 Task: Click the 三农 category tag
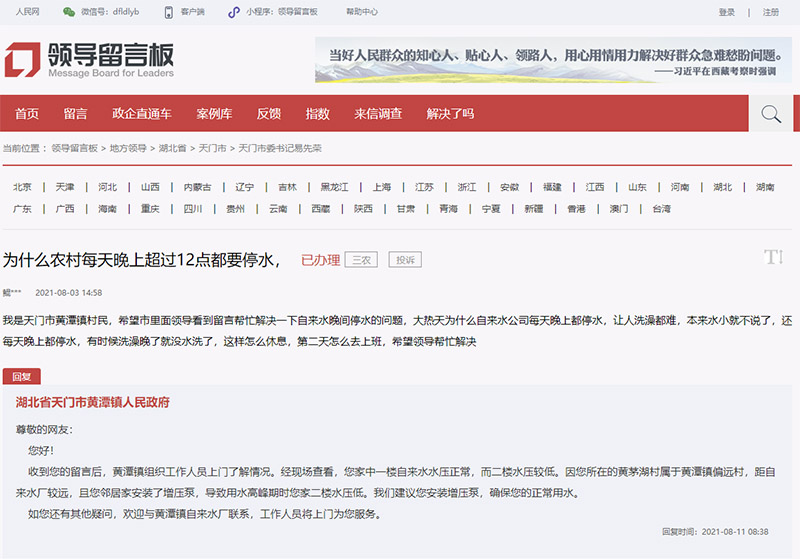[x=361, y=260]
